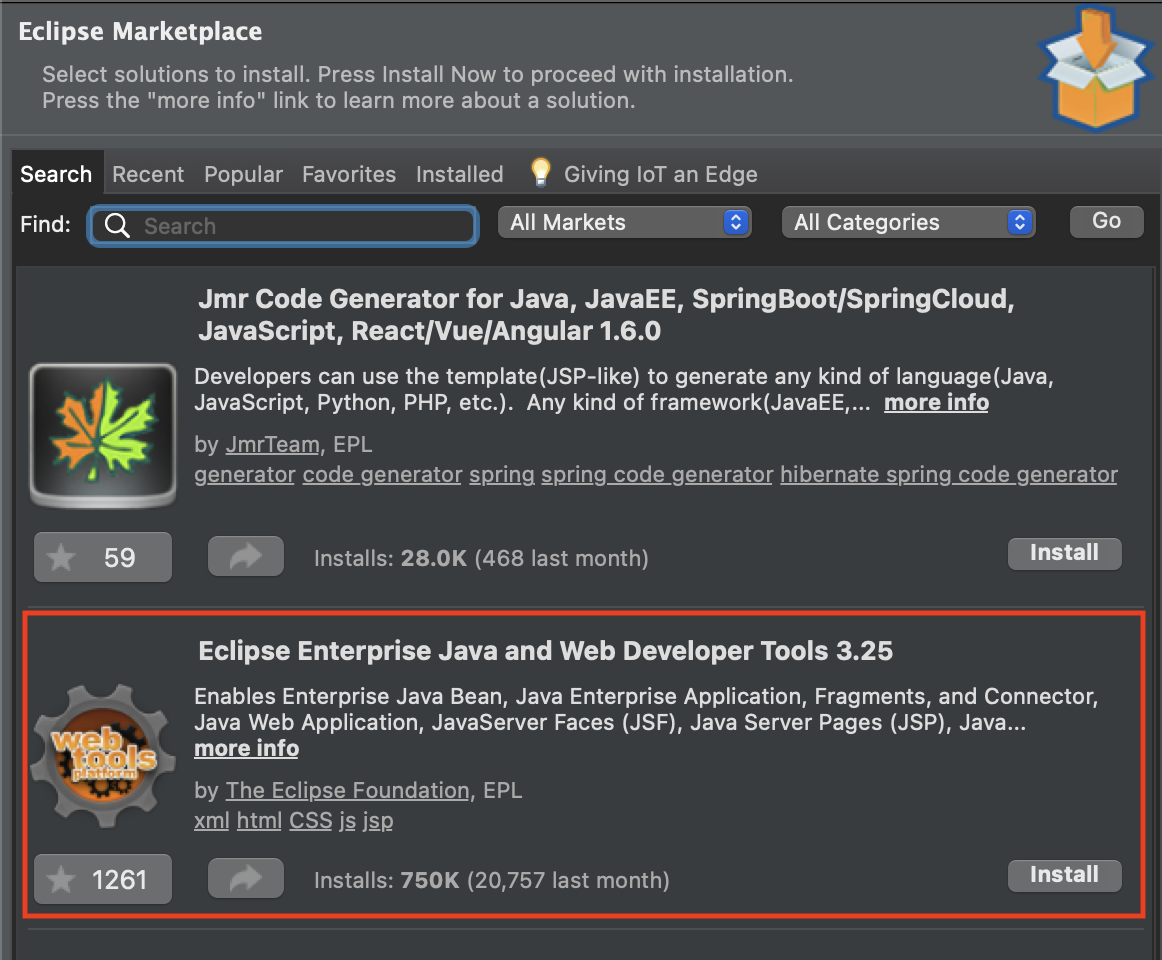Favorite Jmr Code Generator with its star
The height and width of the screenshot is (960, 1162).
tap(60, 556)
